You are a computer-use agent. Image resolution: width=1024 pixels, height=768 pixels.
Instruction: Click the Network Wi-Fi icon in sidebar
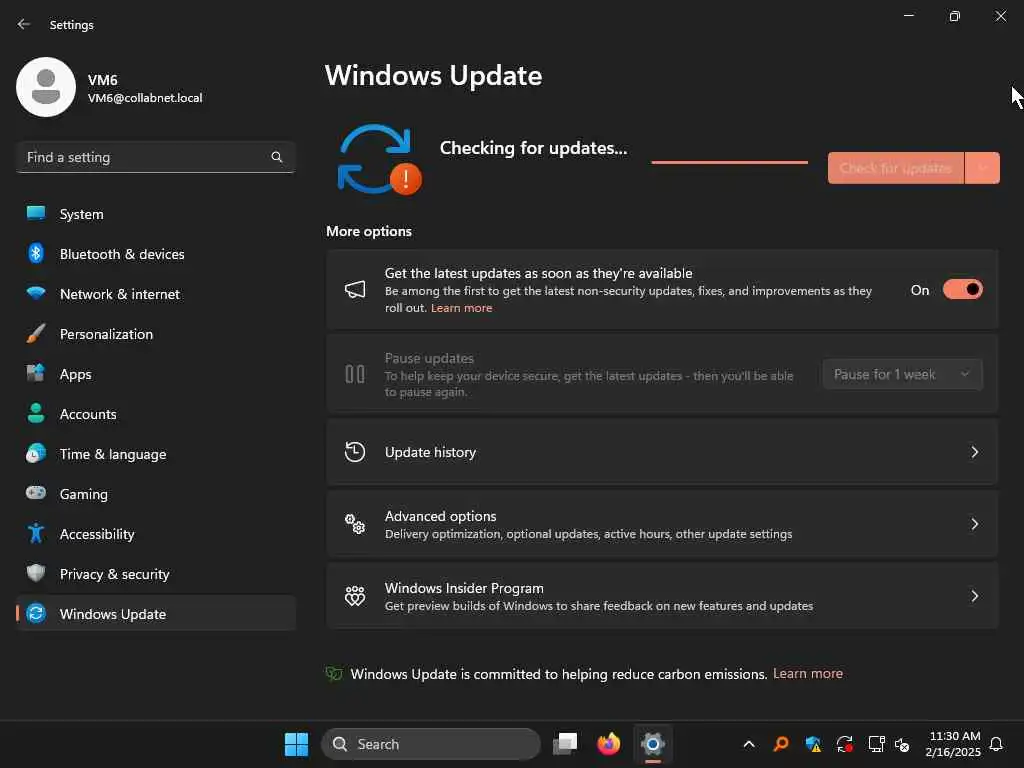coord(36,293)
